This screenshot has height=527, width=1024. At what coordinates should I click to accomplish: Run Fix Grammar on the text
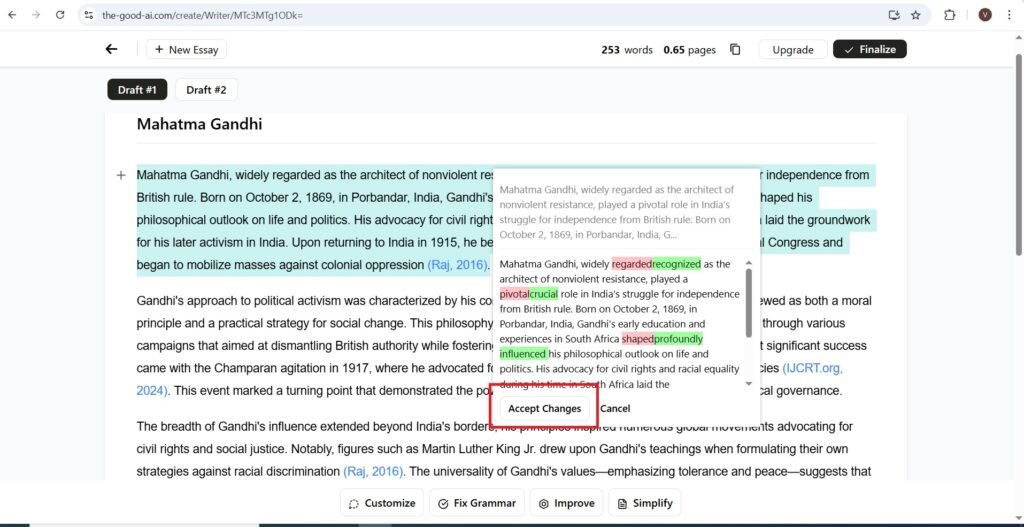tap(476, 503)
